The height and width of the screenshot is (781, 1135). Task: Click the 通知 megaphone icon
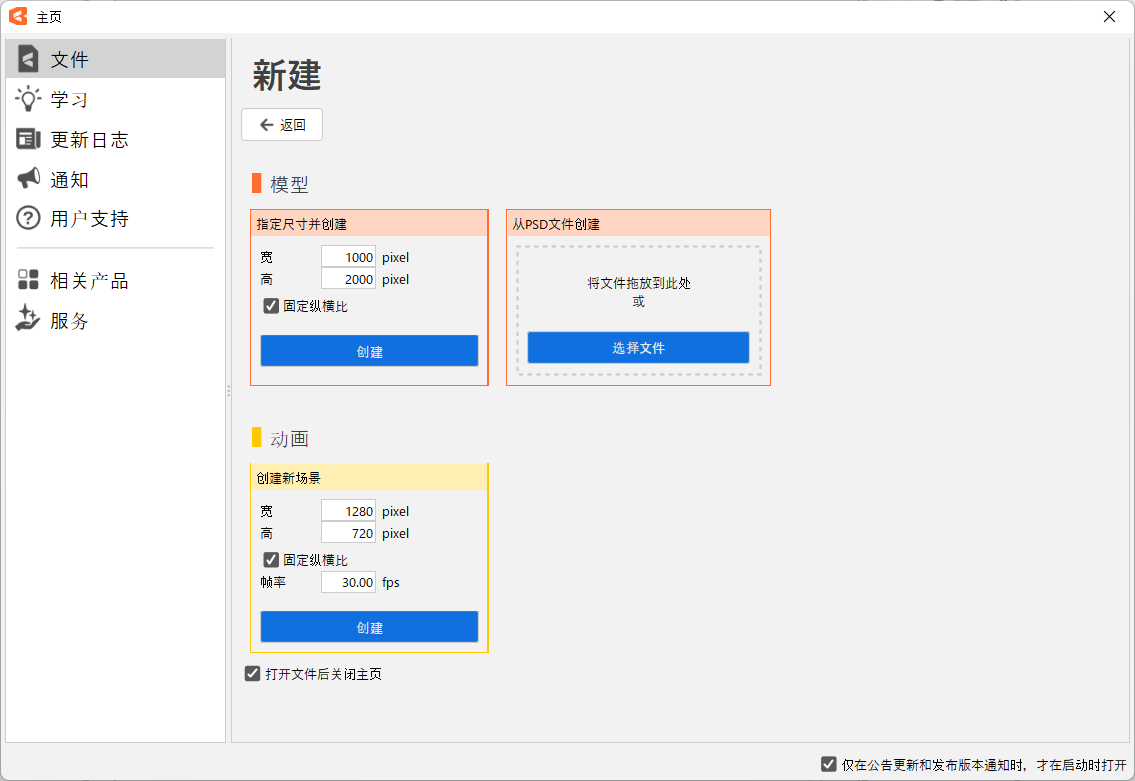[x=28, y=179]
